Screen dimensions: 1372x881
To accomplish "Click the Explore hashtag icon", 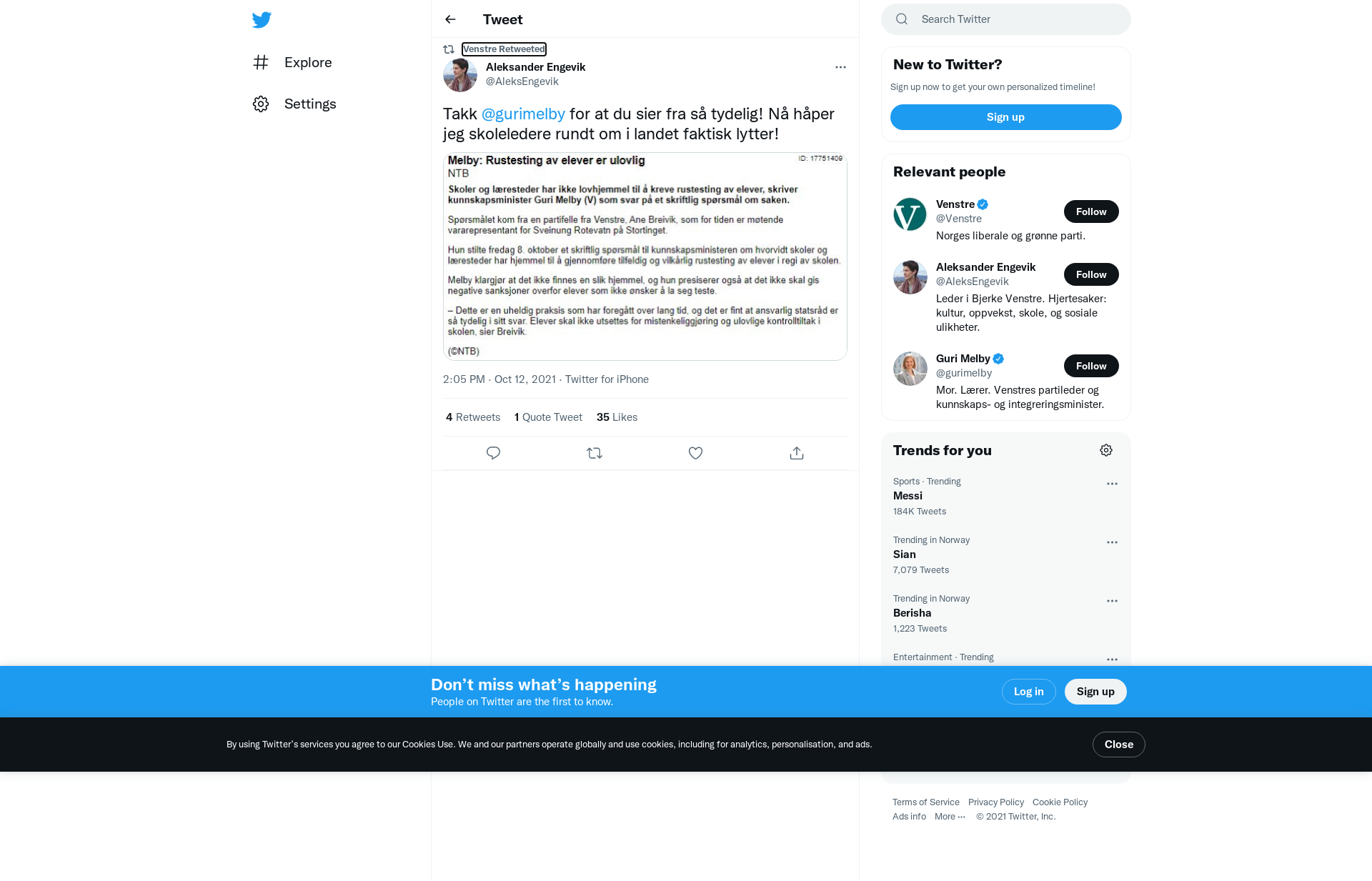I will 261,62.
